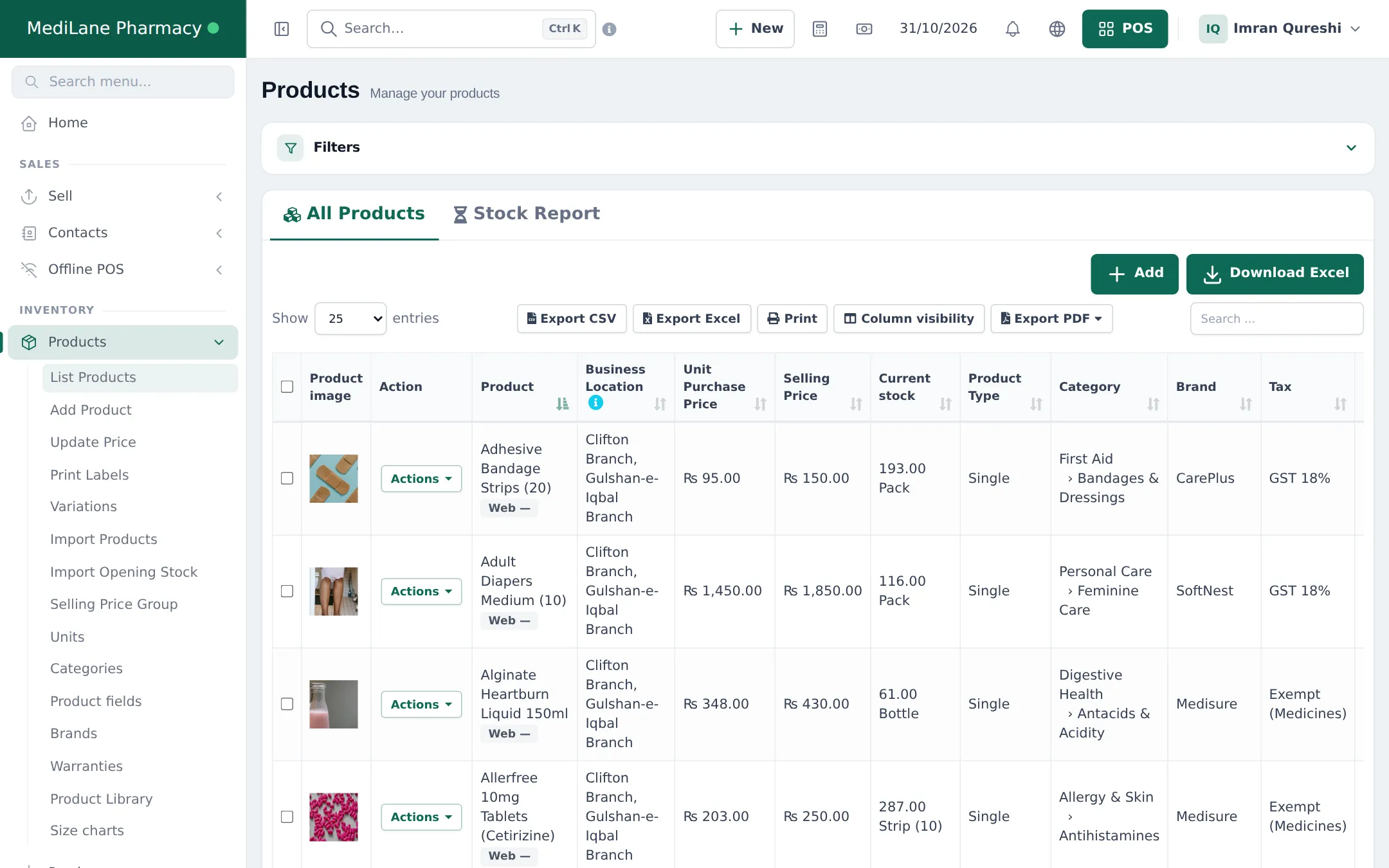1389x868 pixels.
Task: Click the Print button
Action: click(x=792, y=318)
